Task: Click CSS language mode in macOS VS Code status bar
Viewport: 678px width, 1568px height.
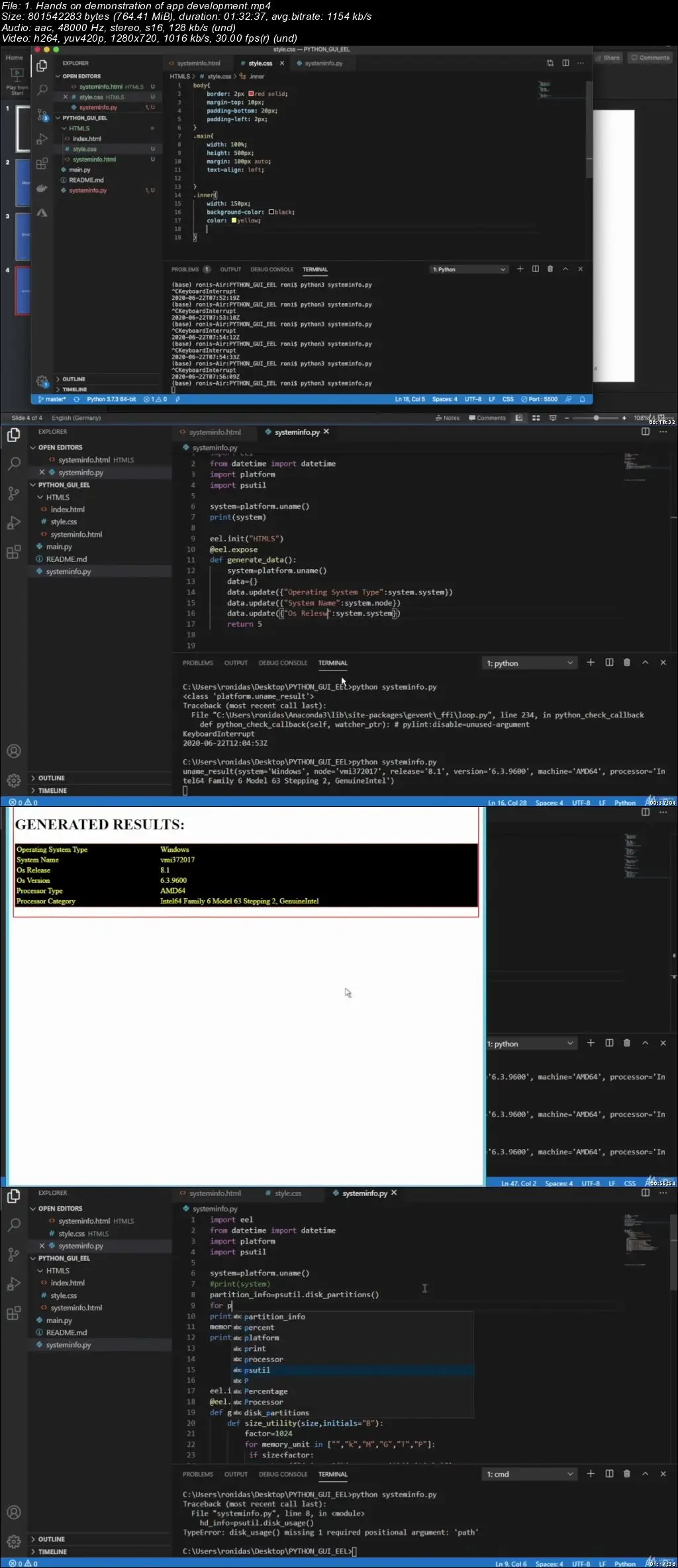Action: click(508, 399)
